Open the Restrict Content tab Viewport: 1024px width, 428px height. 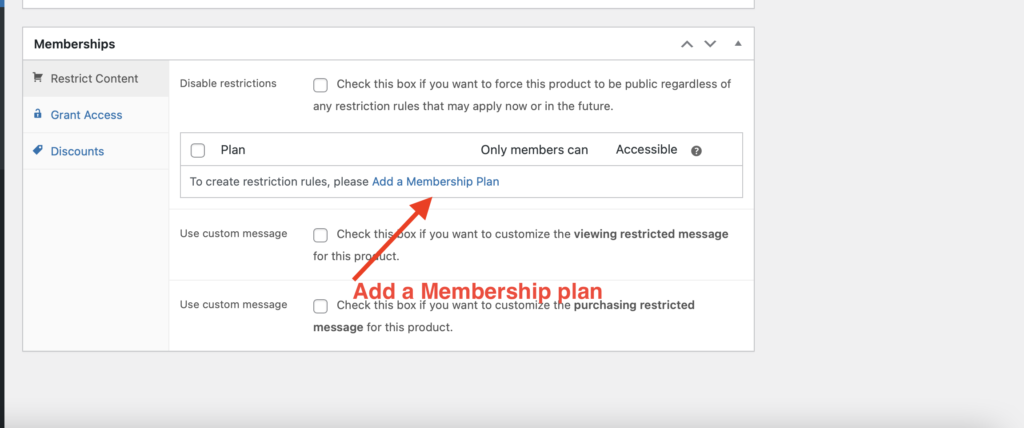click(94, 78)
